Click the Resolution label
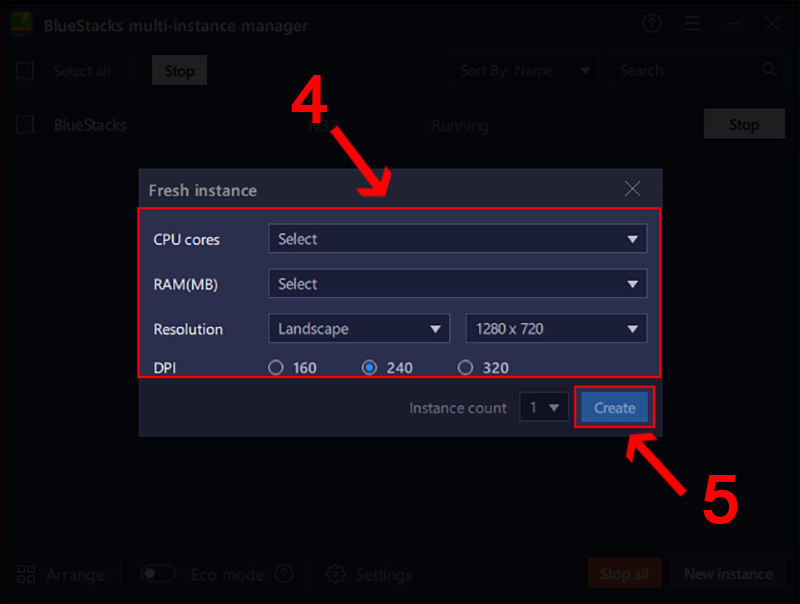Screen dimensions: 800x604 tap(188, 329)
